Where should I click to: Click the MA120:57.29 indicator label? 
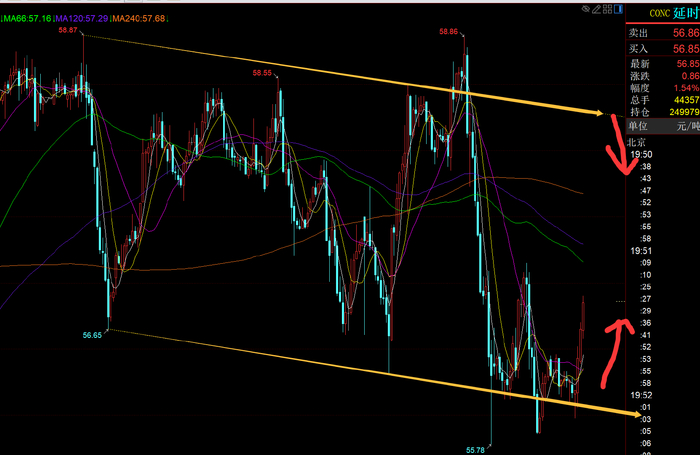[x=82, y=18]
